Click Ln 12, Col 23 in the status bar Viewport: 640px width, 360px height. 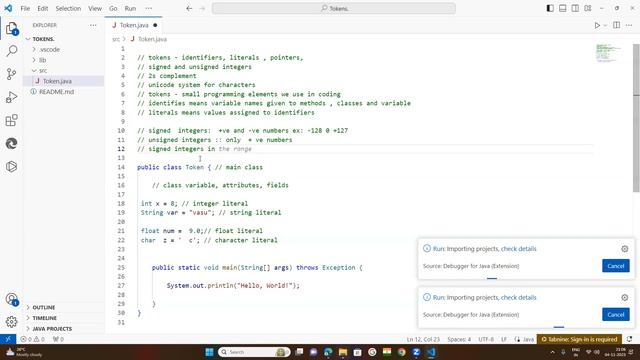(423, 339)
